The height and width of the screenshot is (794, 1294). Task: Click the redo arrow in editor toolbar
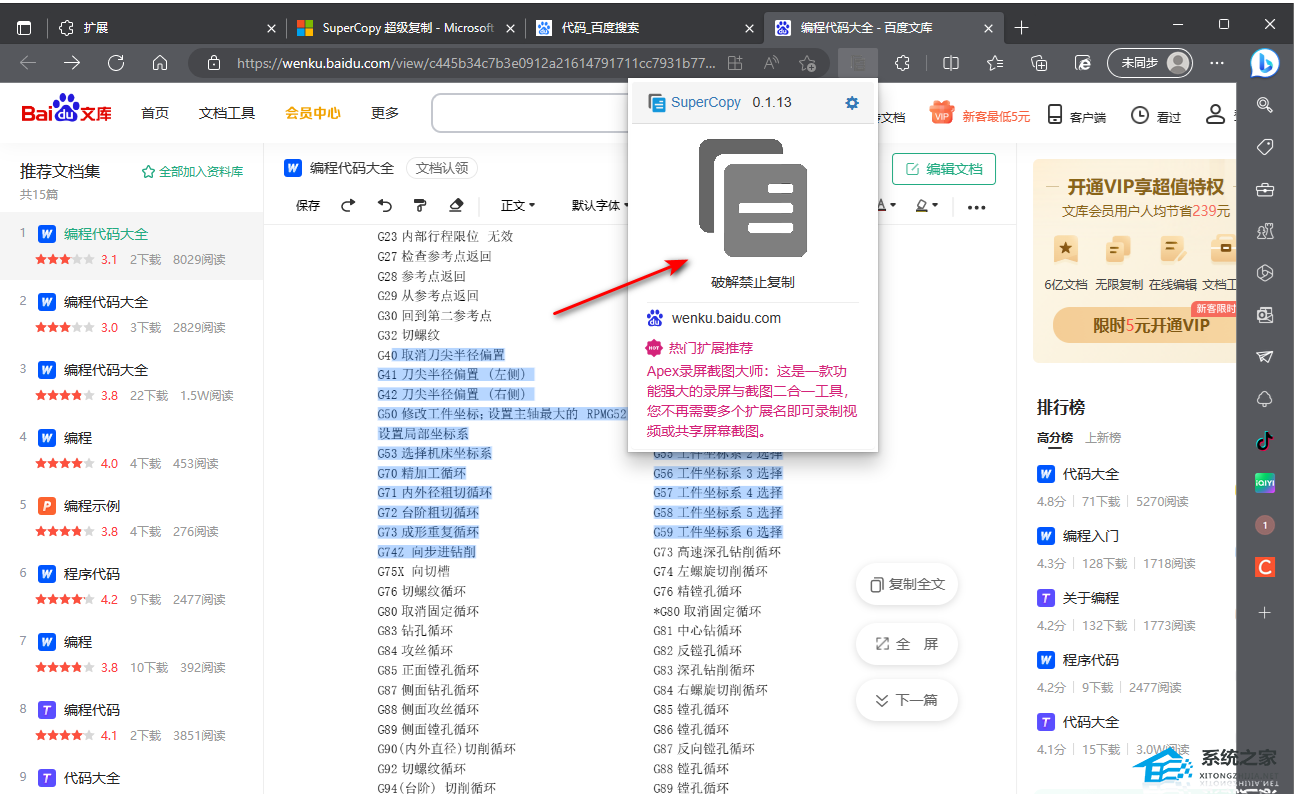[348, 205]
